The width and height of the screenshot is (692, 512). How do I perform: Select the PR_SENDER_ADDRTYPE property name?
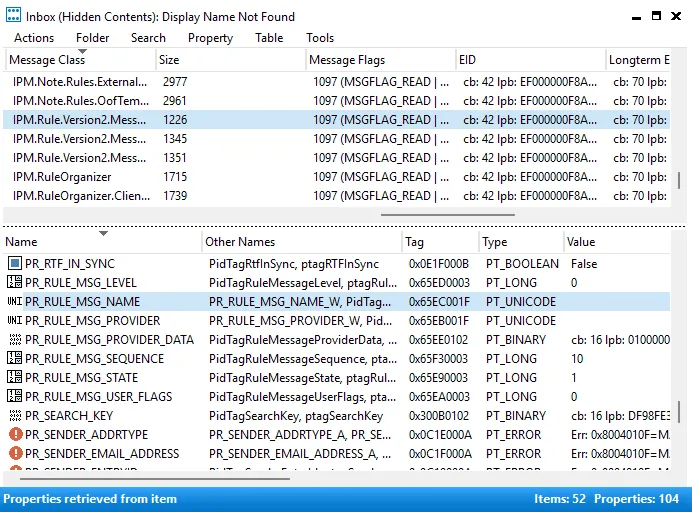pos(86,434)
